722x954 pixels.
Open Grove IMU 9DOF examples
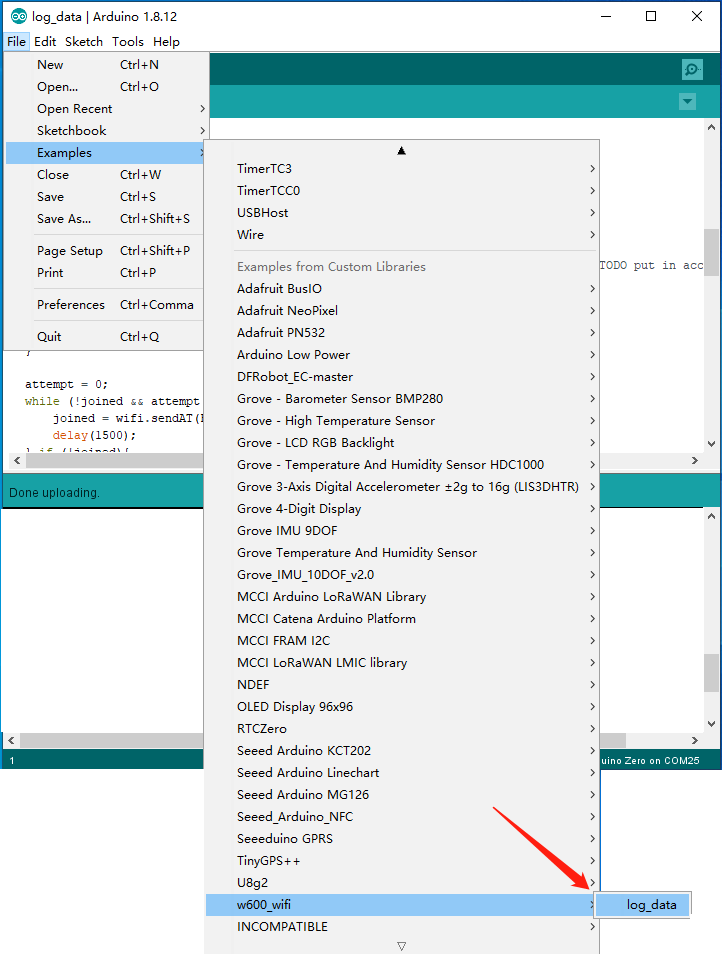coord(402,531)
